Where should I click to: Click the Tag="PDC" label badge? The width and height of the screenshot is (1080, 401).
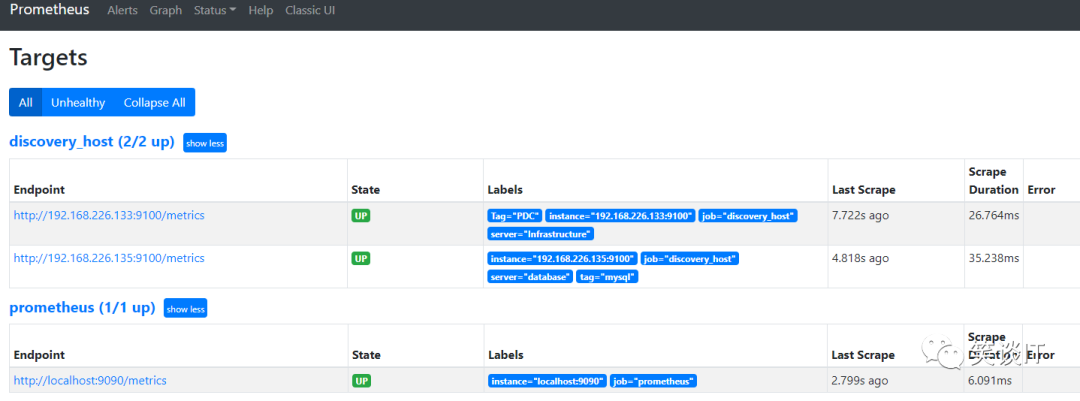coord(514,216)
